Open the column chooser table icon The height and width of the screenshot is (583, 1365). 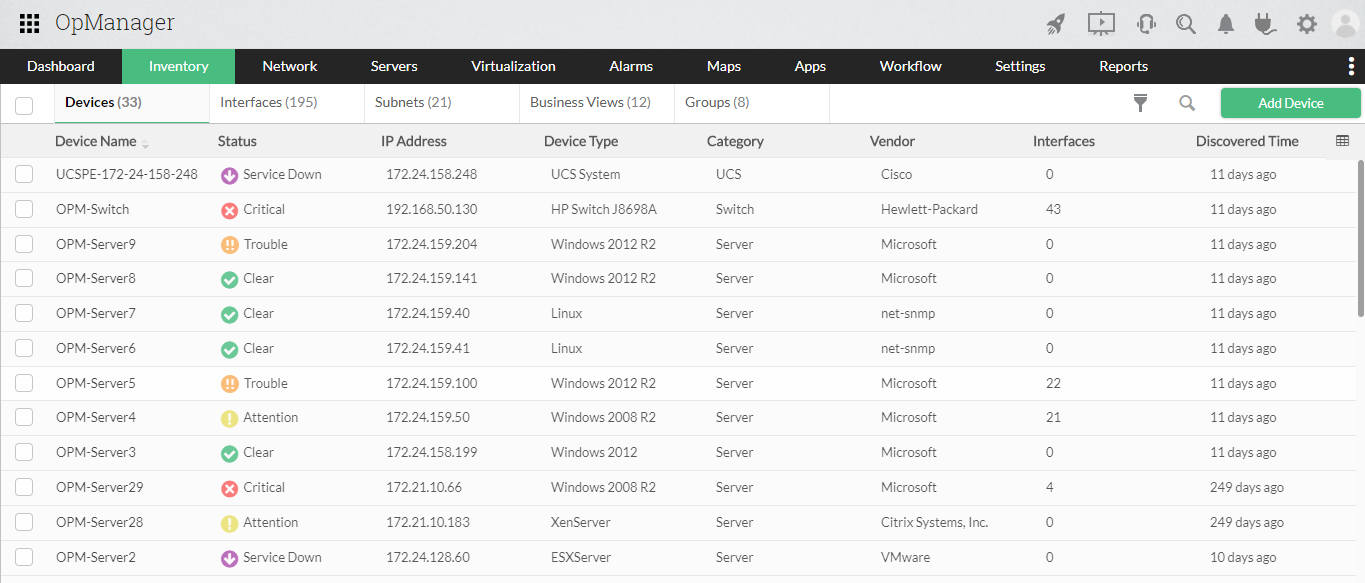click(1343, 141)
